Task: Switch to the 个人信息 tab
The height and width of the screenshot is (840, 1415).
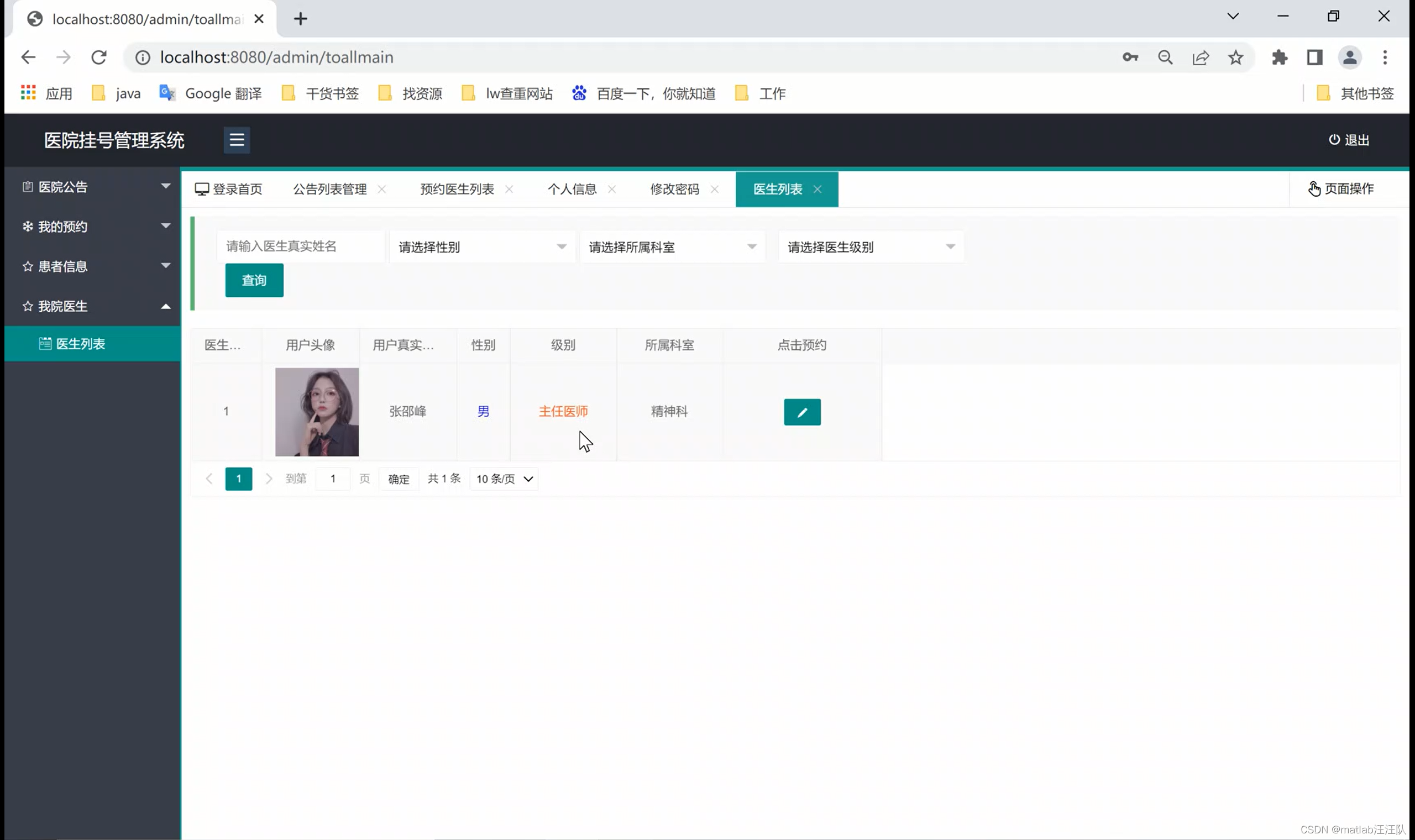Action: pyautogui.click(x=572, y=189)
